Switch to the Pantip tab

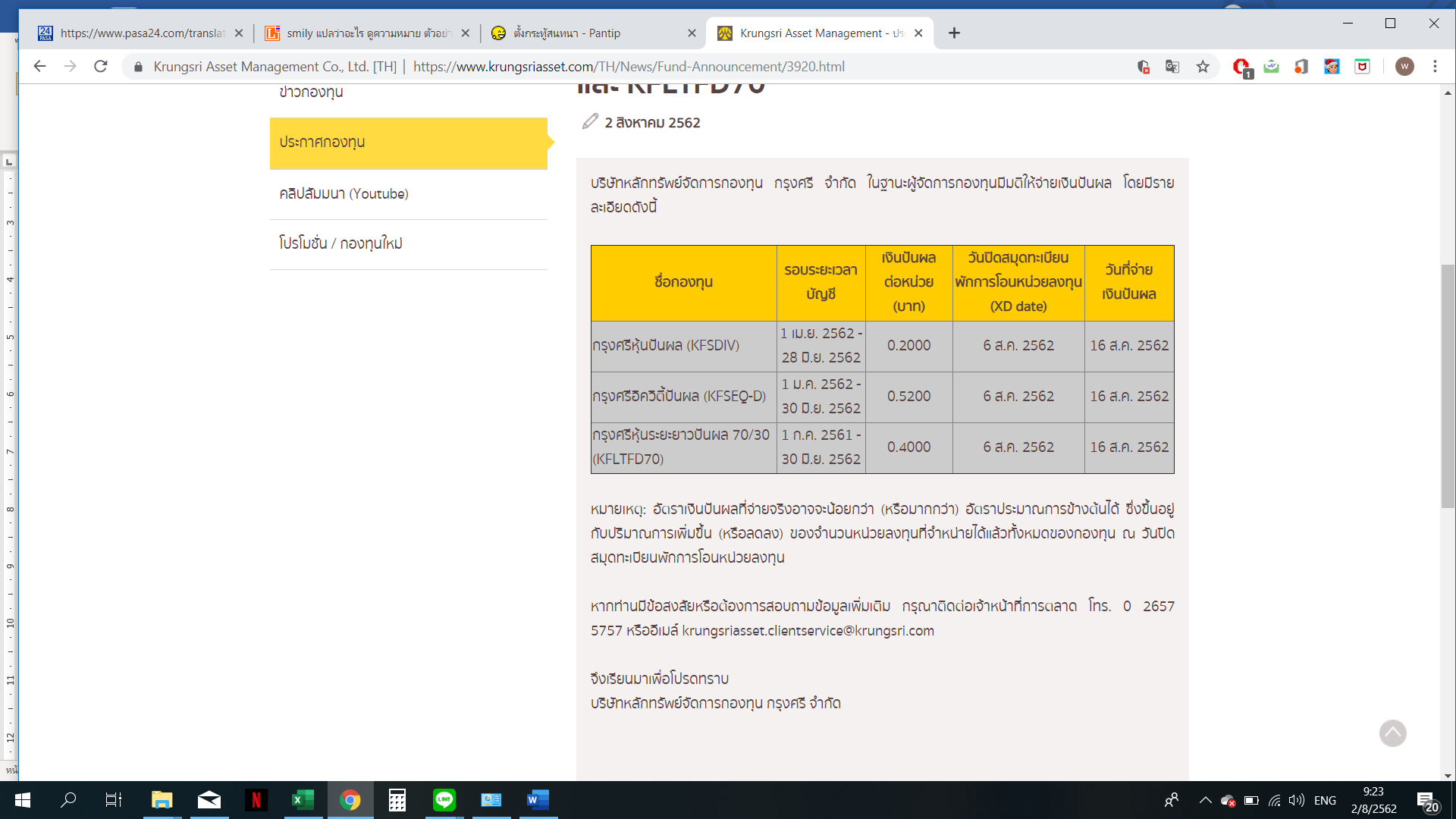(594, 33)
